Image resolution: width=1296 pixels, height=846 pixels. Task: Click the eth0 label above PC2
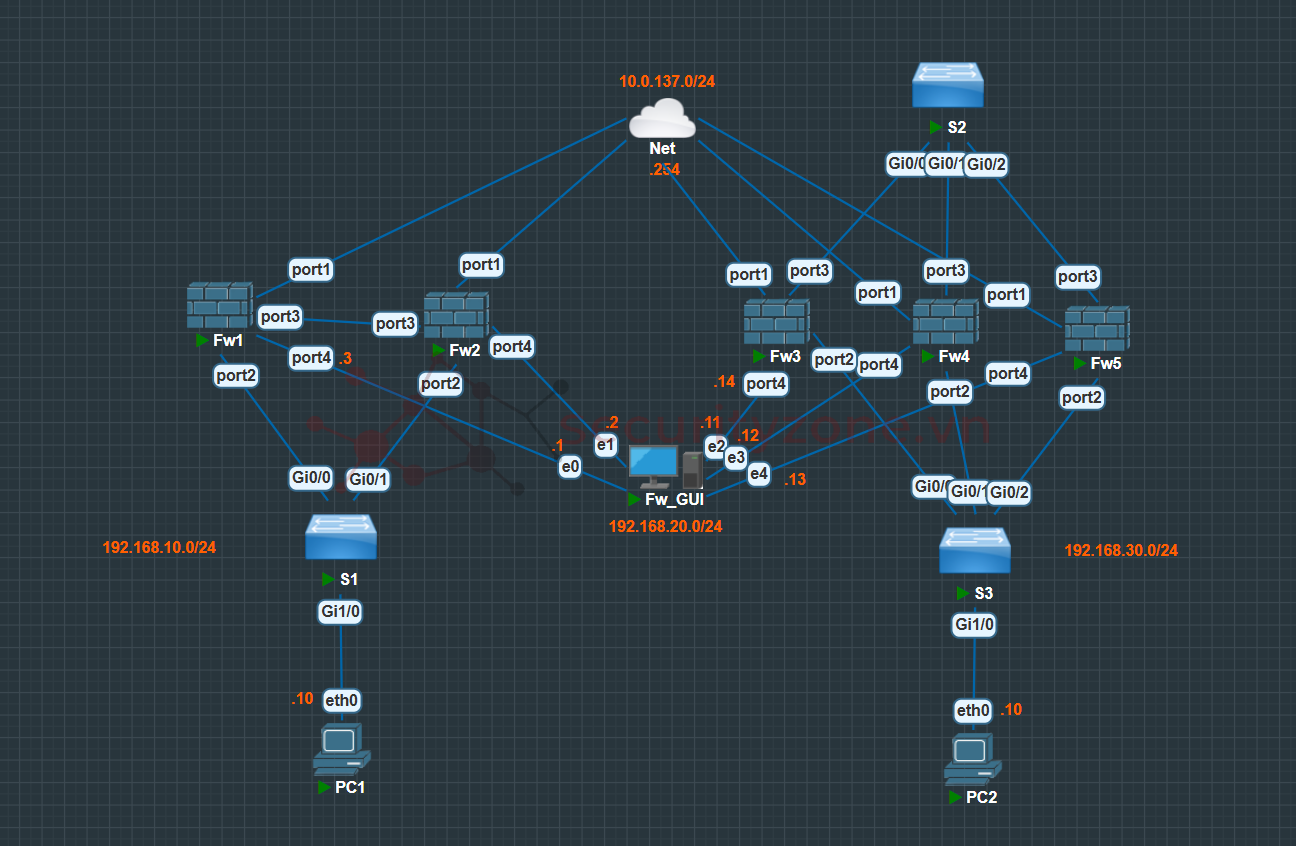point(972,711)
